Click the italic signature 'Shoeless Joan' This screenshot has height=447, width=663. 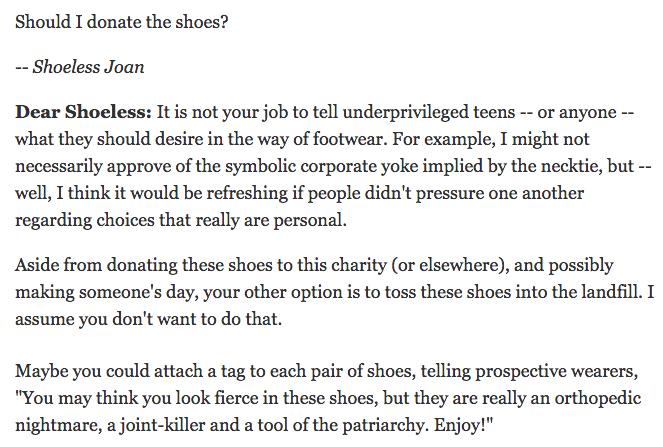(x=88, y=67)
